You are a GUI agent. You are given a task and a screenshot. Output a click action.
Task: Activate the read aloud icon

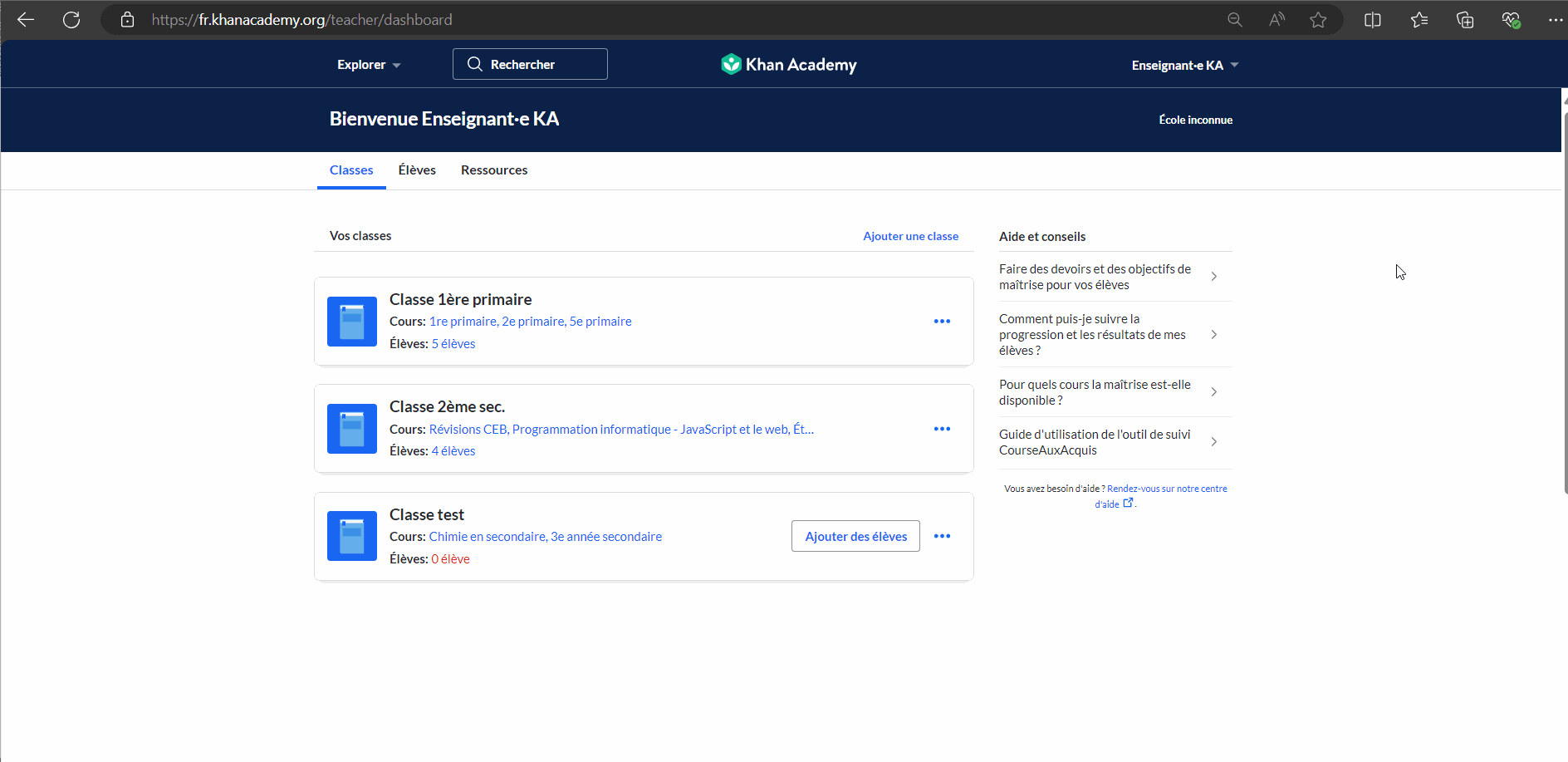tap(1276, 20)
